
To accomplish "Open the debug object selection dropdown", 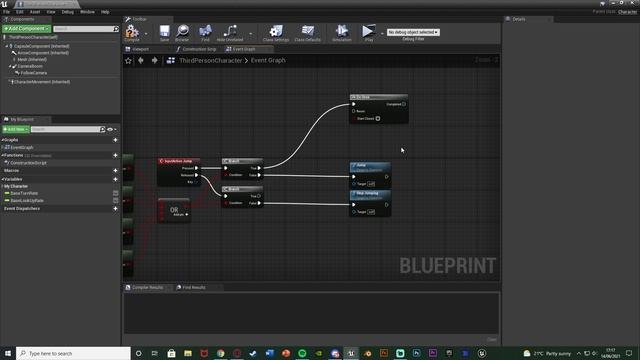I will tap(413, 32).
